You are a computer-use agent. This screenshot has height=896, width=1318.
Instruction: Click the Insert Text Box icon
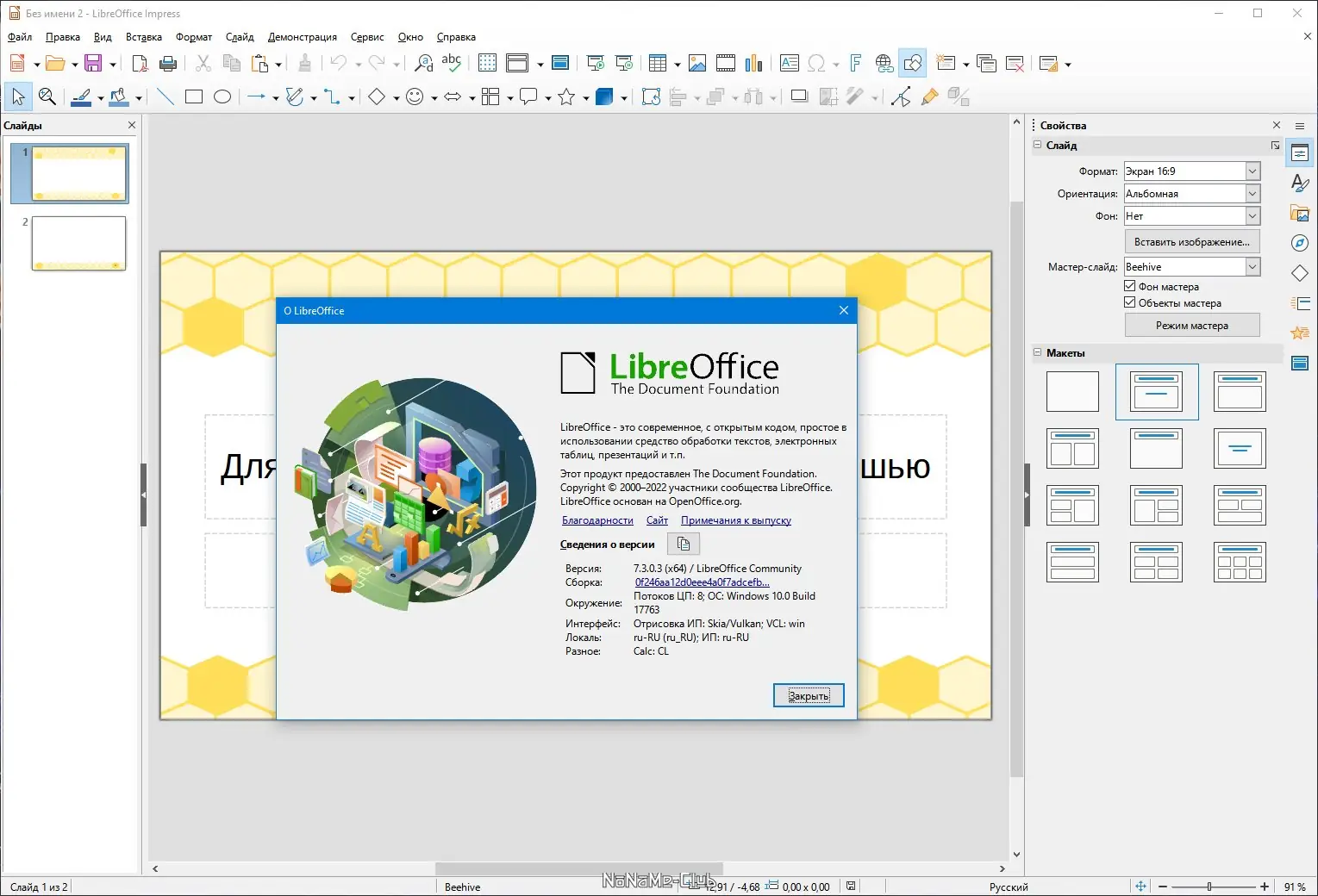coord(789,63)
